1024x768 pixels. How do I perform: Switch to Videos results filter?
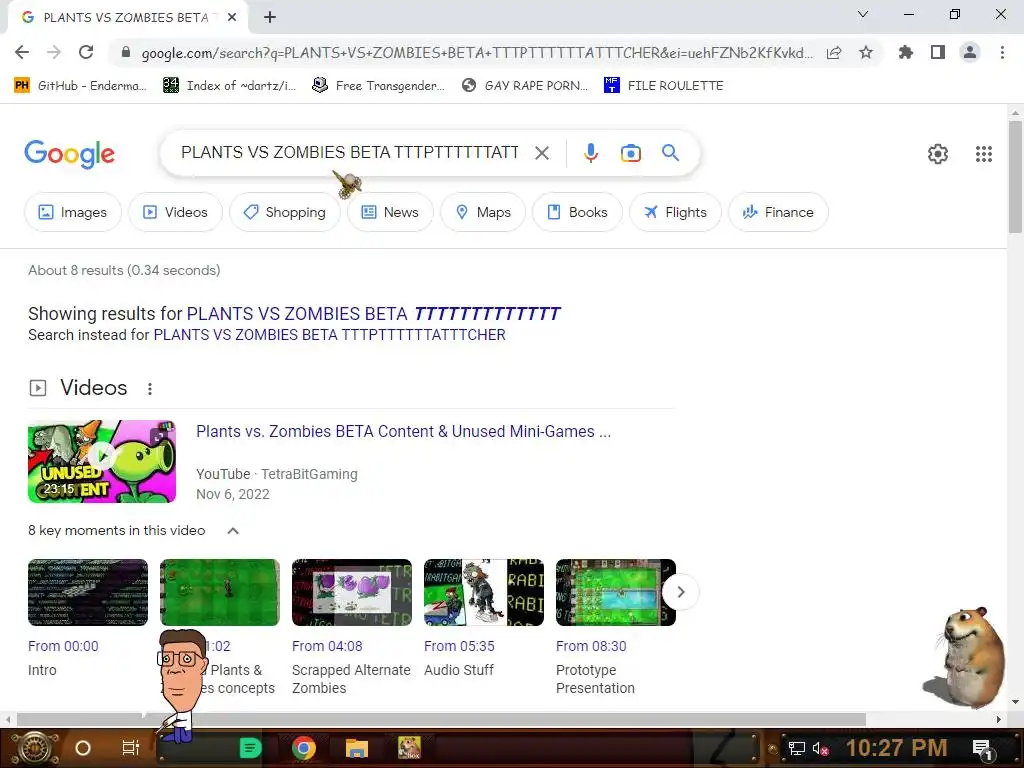[x=175, y=212]
